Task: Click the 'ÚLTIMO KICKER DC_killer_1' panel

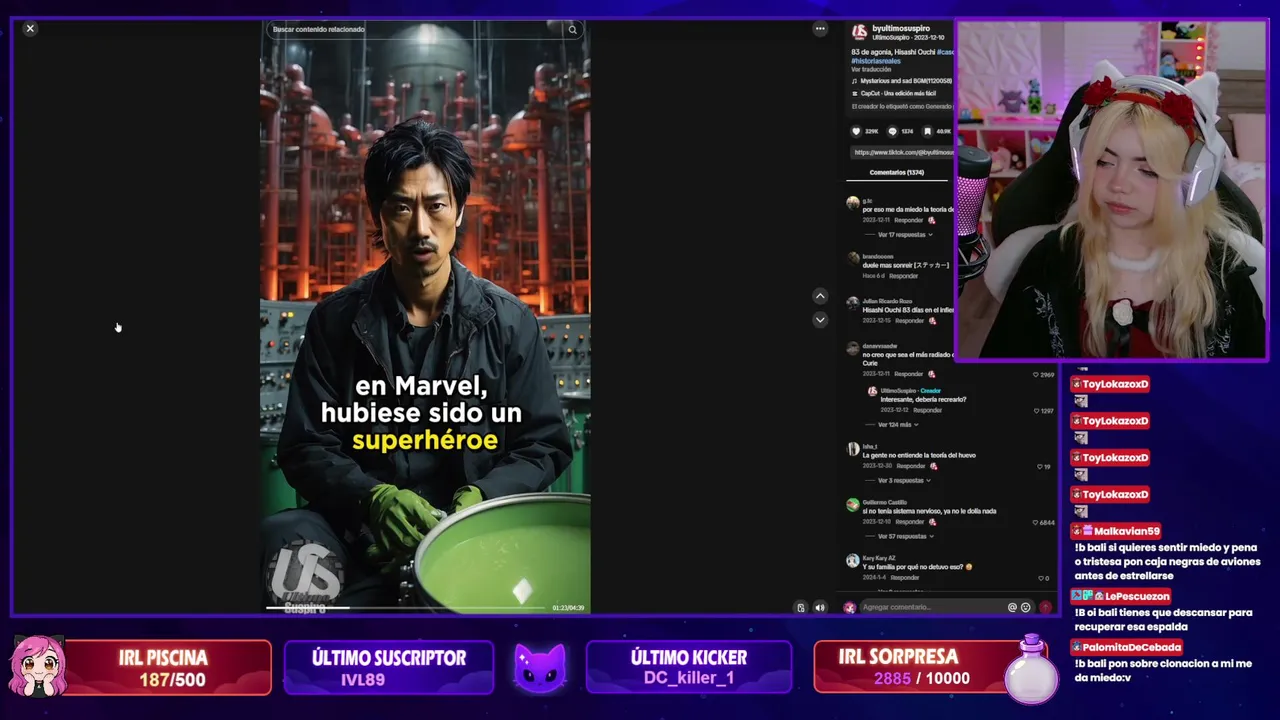Action: tap(689, 667)
